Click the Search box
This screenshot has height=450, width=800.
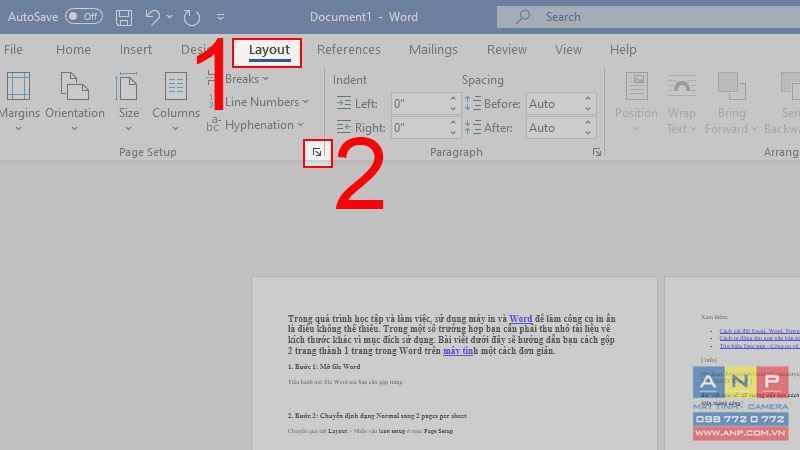point(648,17)
